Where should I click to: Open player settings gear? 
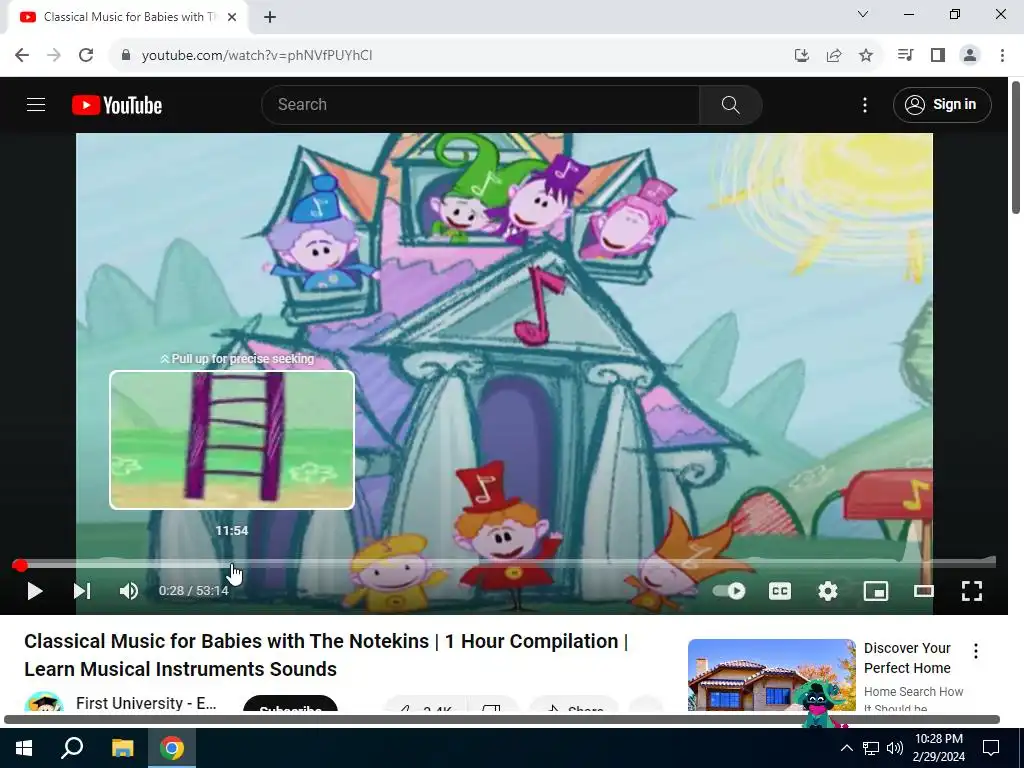(x=827, y=591)
